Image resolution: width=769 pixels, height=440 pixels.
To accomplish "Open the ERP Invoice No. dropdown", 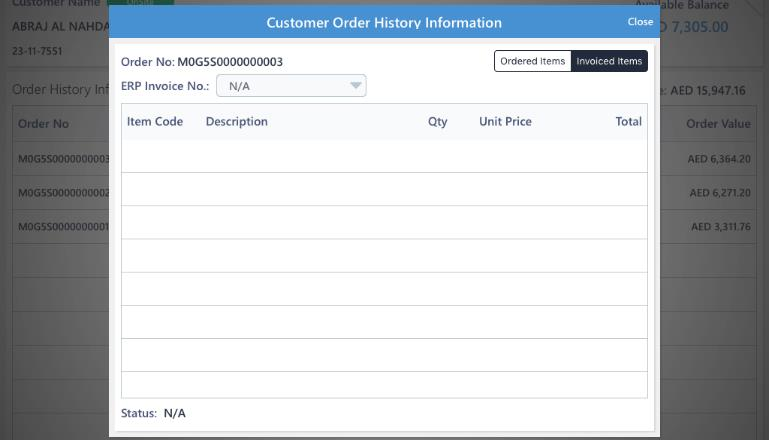I will tap(291, 86).
